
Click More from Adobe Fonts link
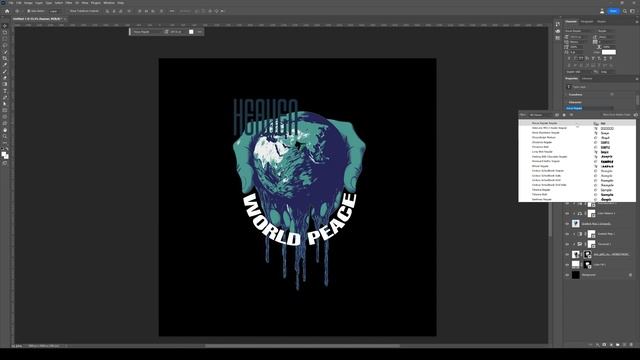tap(617, 115)
